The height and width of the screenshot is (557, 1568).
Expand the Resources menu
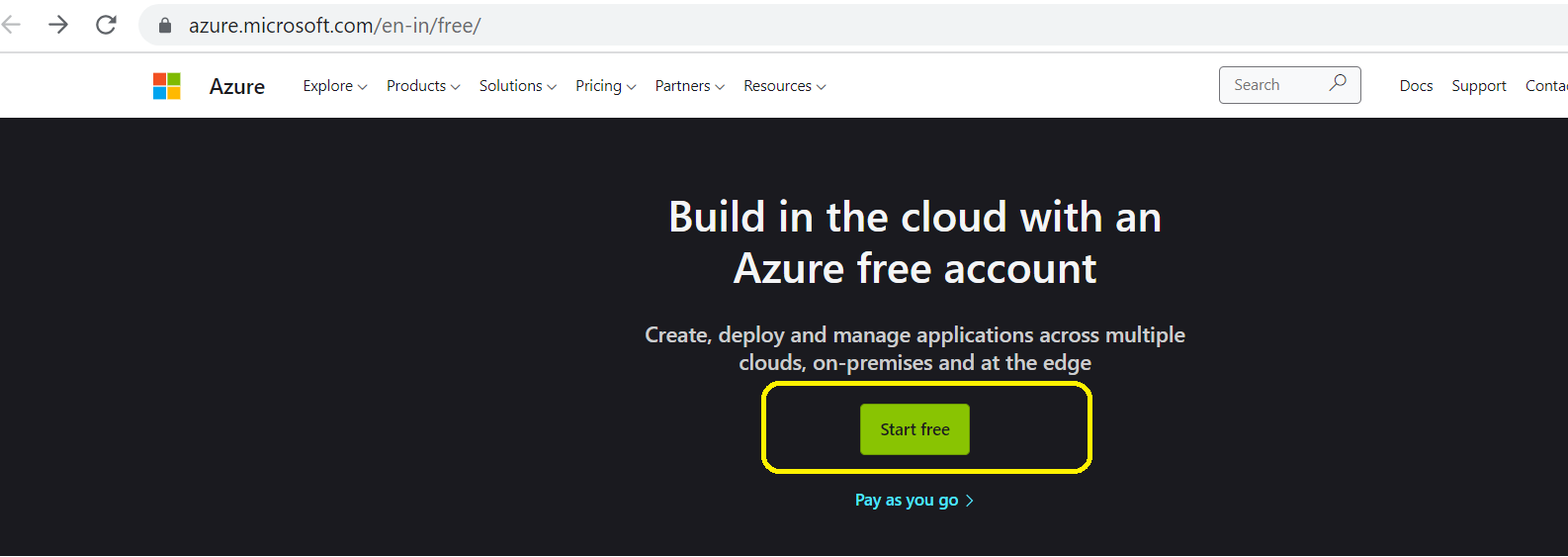click(785, 86)
